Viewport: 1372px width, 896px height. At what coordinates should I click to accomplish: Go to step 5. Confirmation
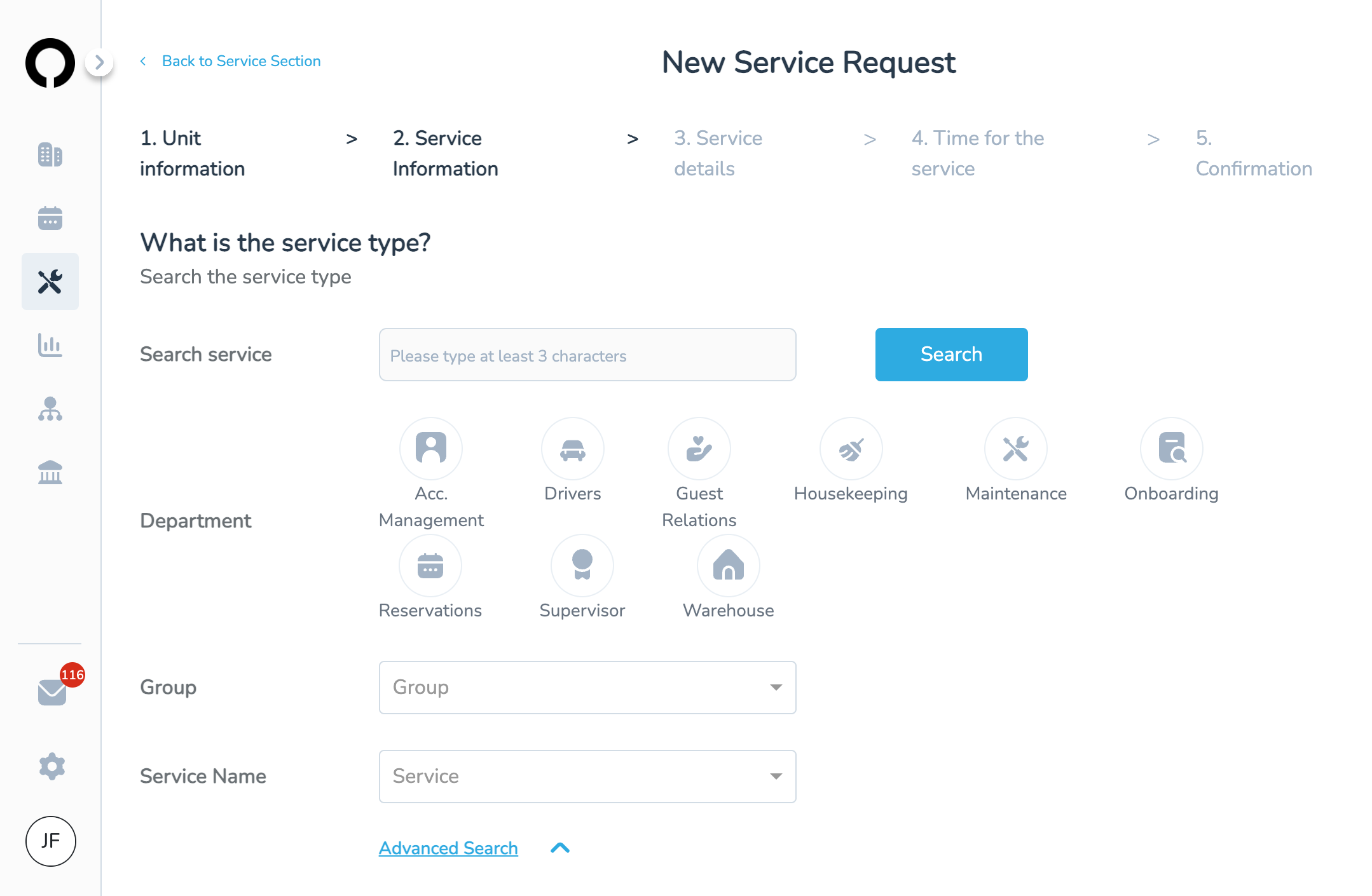tap(1254, 153)
